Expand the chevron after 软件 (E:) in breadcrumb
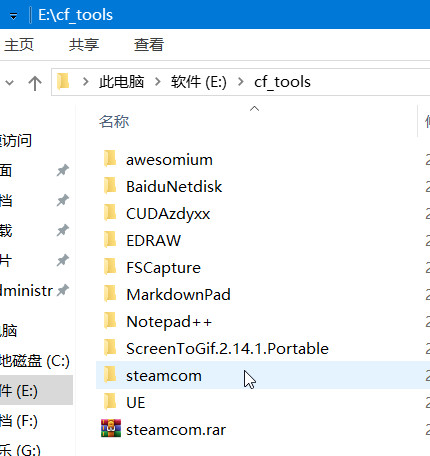The height and width of the screenshot is (456, 430). click(240, 81)
